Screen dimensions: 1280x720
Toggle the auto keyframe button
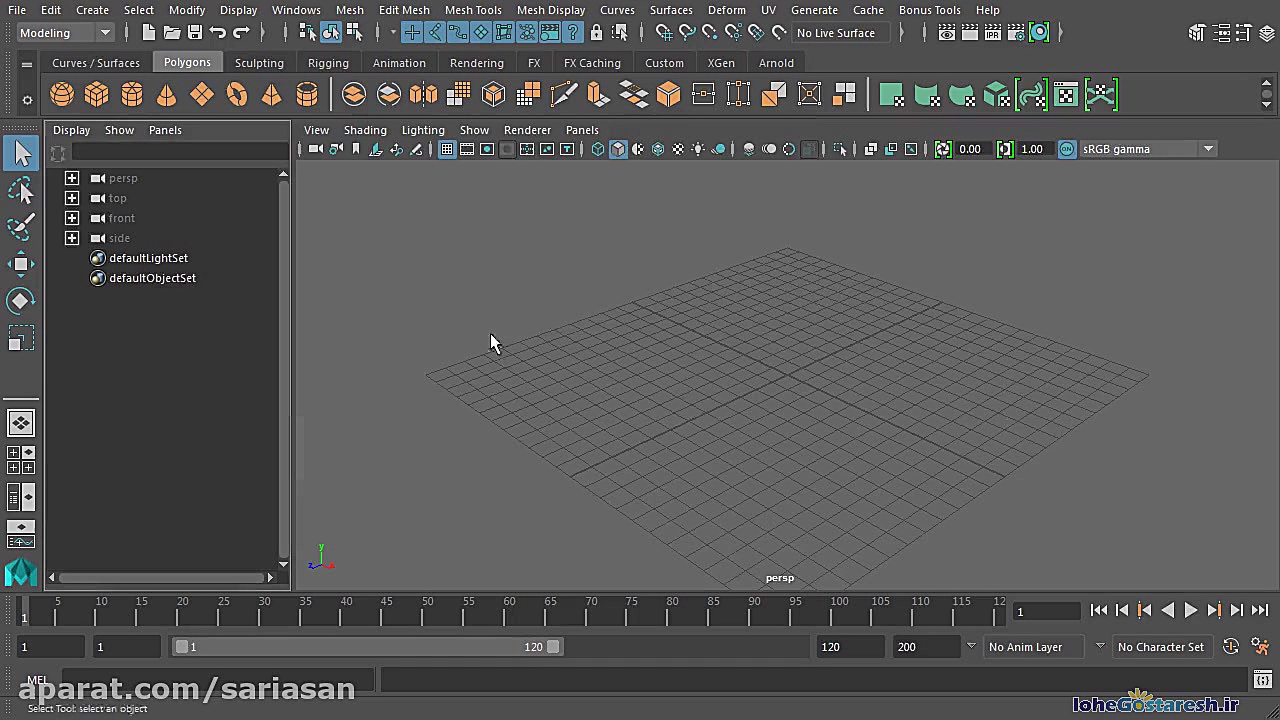pyautogui.click(x=1231, y=647)
